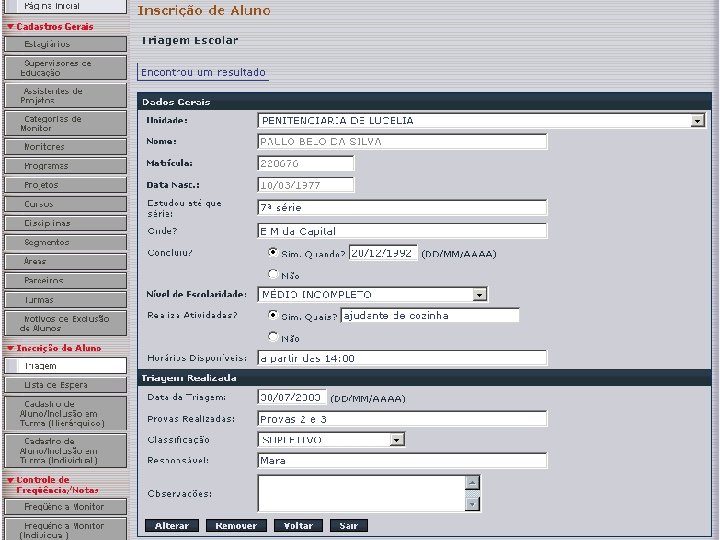Click Observações scroll down arrow
720x540 pixels.
[472, 504]
